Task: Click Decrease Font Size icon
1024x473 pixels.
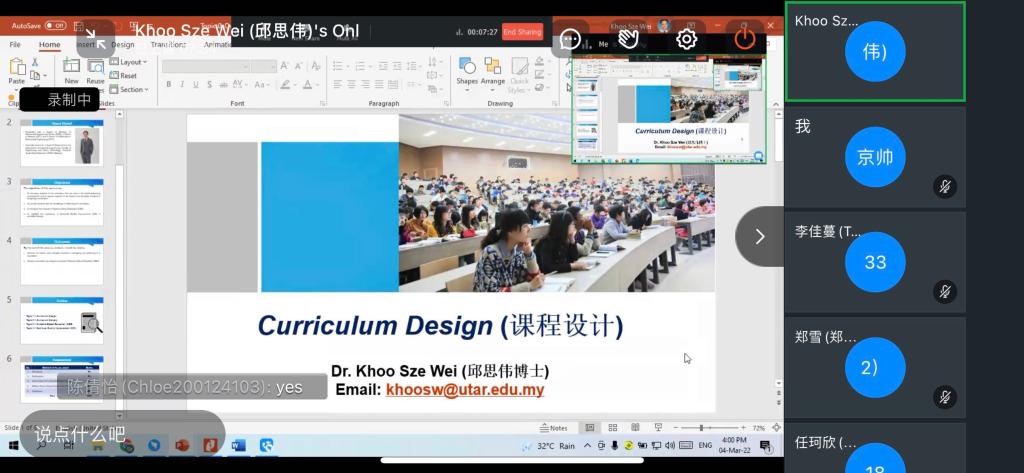Action: click(x=297, y=66)
